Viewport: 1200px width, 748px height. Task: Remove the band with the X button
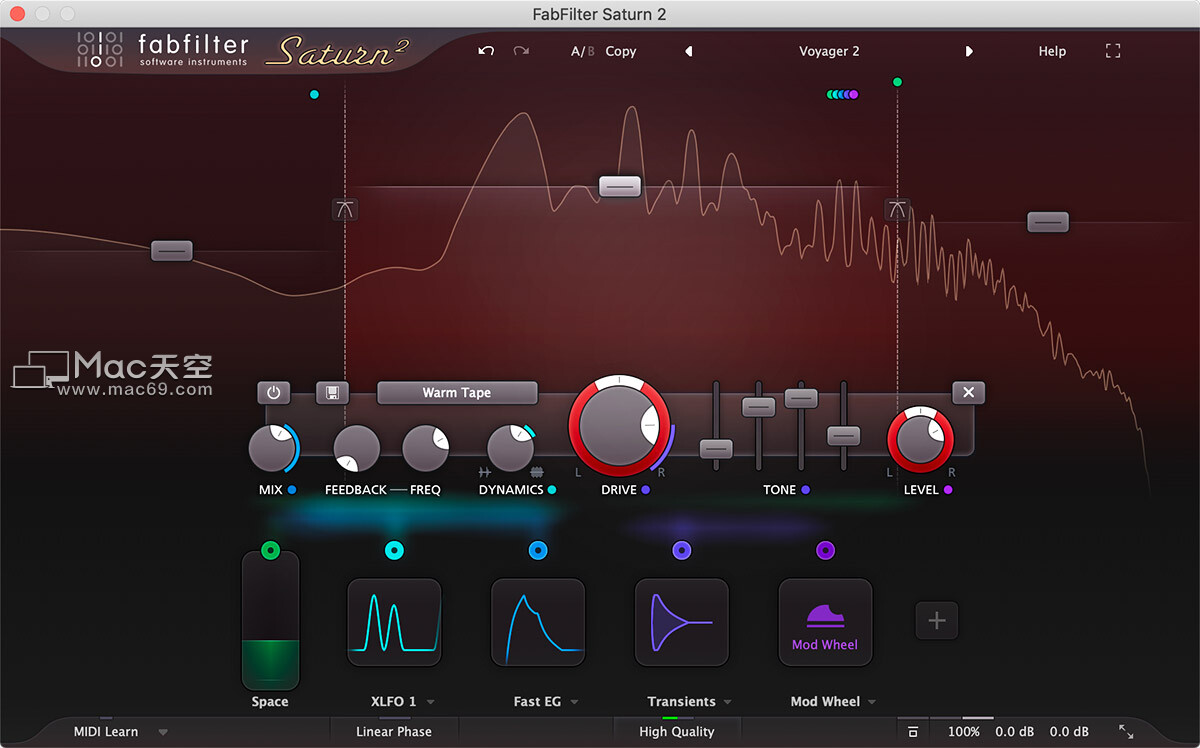point(968,392)
